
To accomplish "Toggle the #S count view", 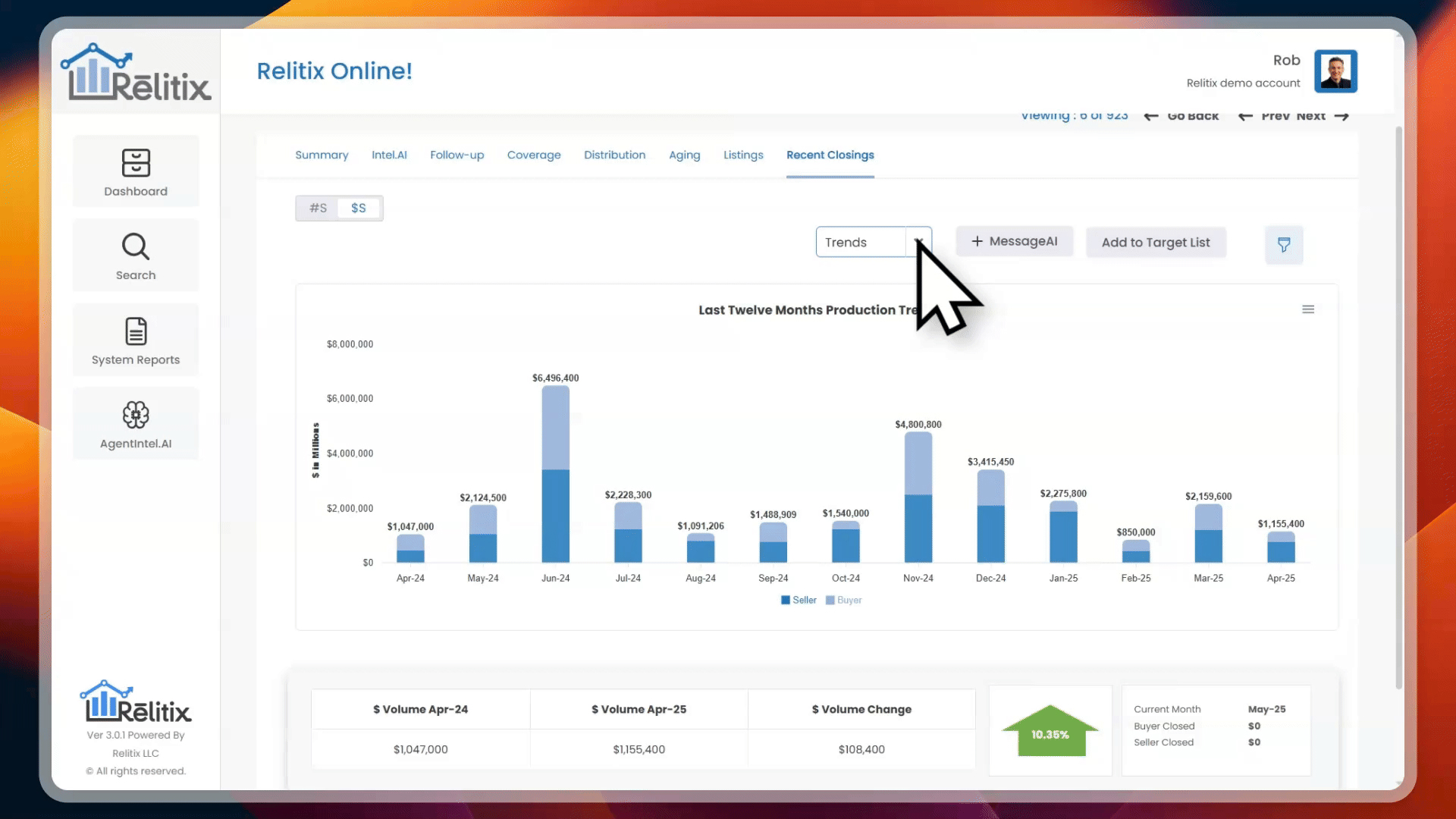I will pos(318,208).
